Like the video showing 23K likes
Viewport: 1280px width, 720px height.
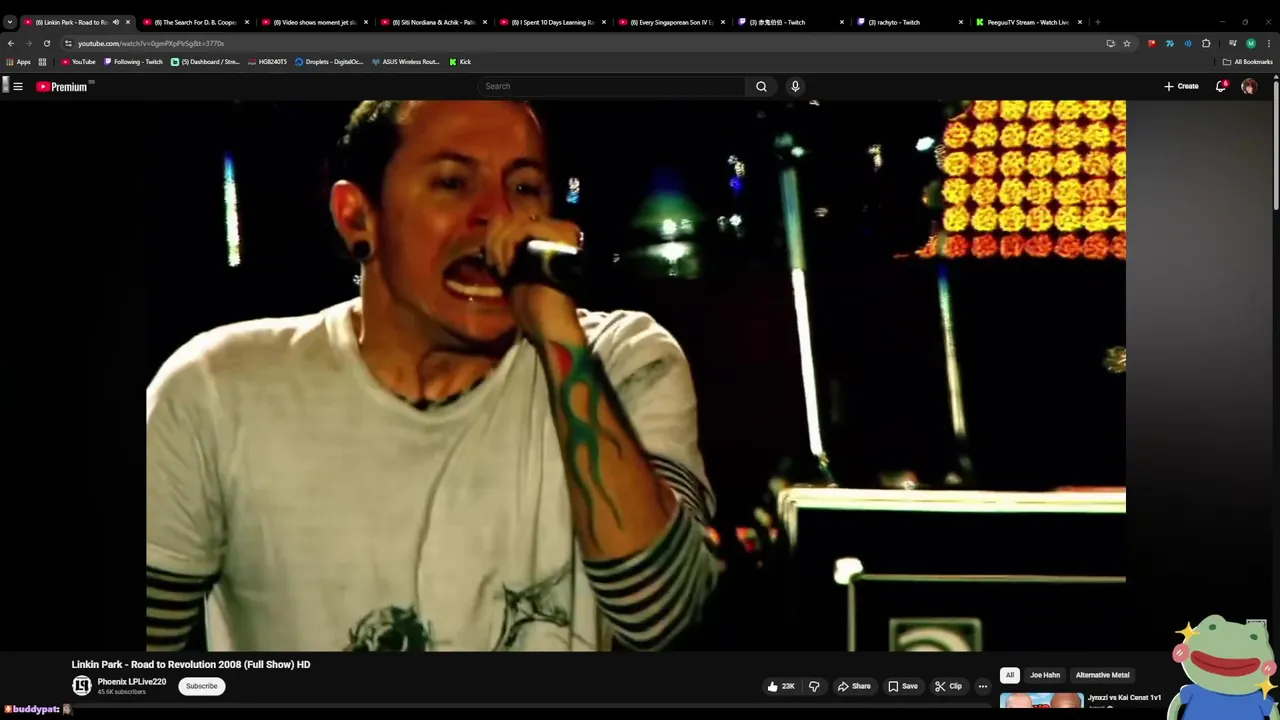(780, 686)
